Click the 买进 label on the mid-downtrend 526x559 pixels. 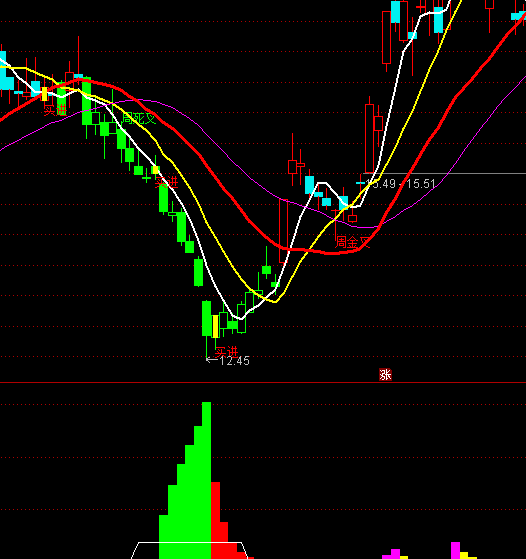(167, 183)
